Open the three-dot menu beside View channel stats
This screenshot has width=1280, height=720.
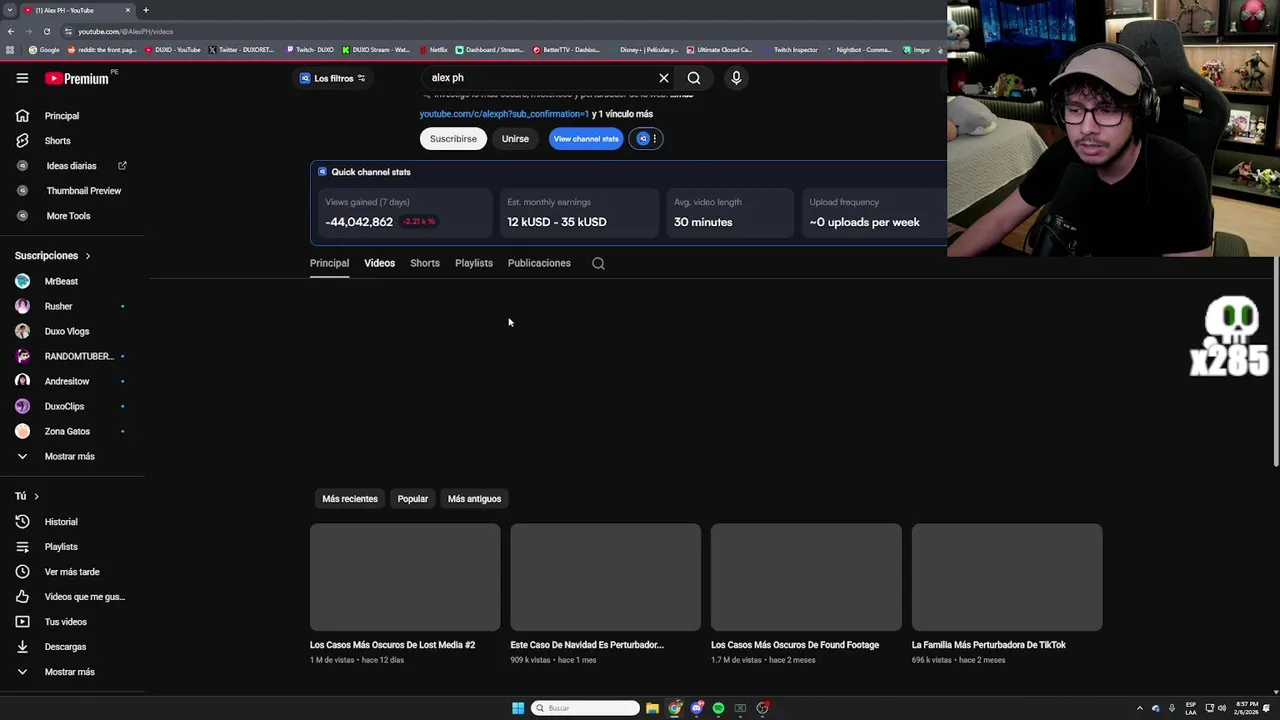[x=655, y=139]
